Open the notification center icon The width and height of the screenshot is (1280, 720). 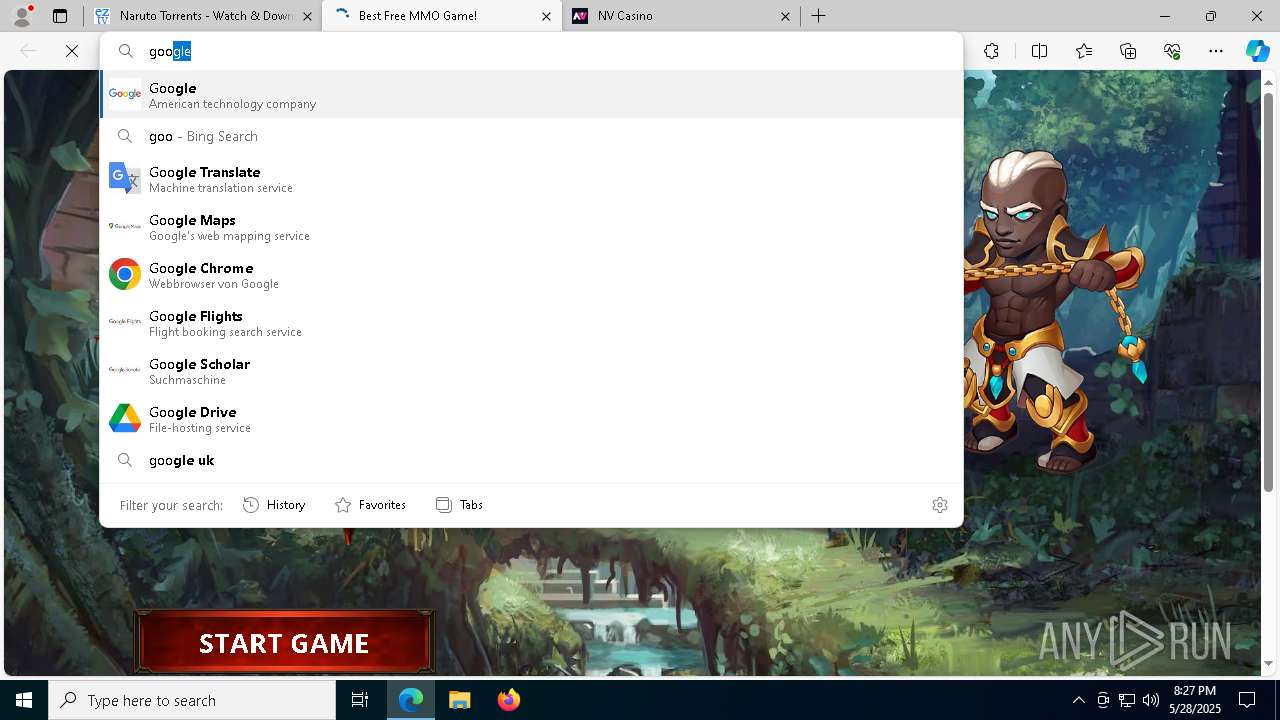[1247, 700]
